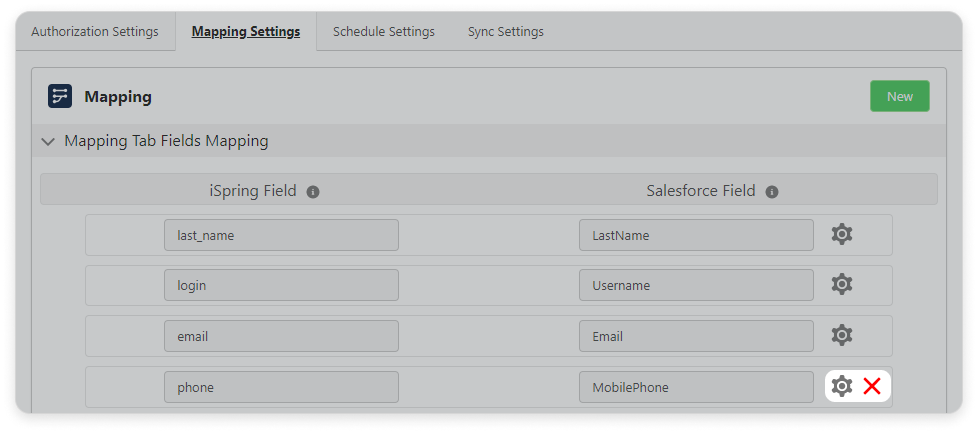Switch to Schedule Settings tab

coord(383,31)
